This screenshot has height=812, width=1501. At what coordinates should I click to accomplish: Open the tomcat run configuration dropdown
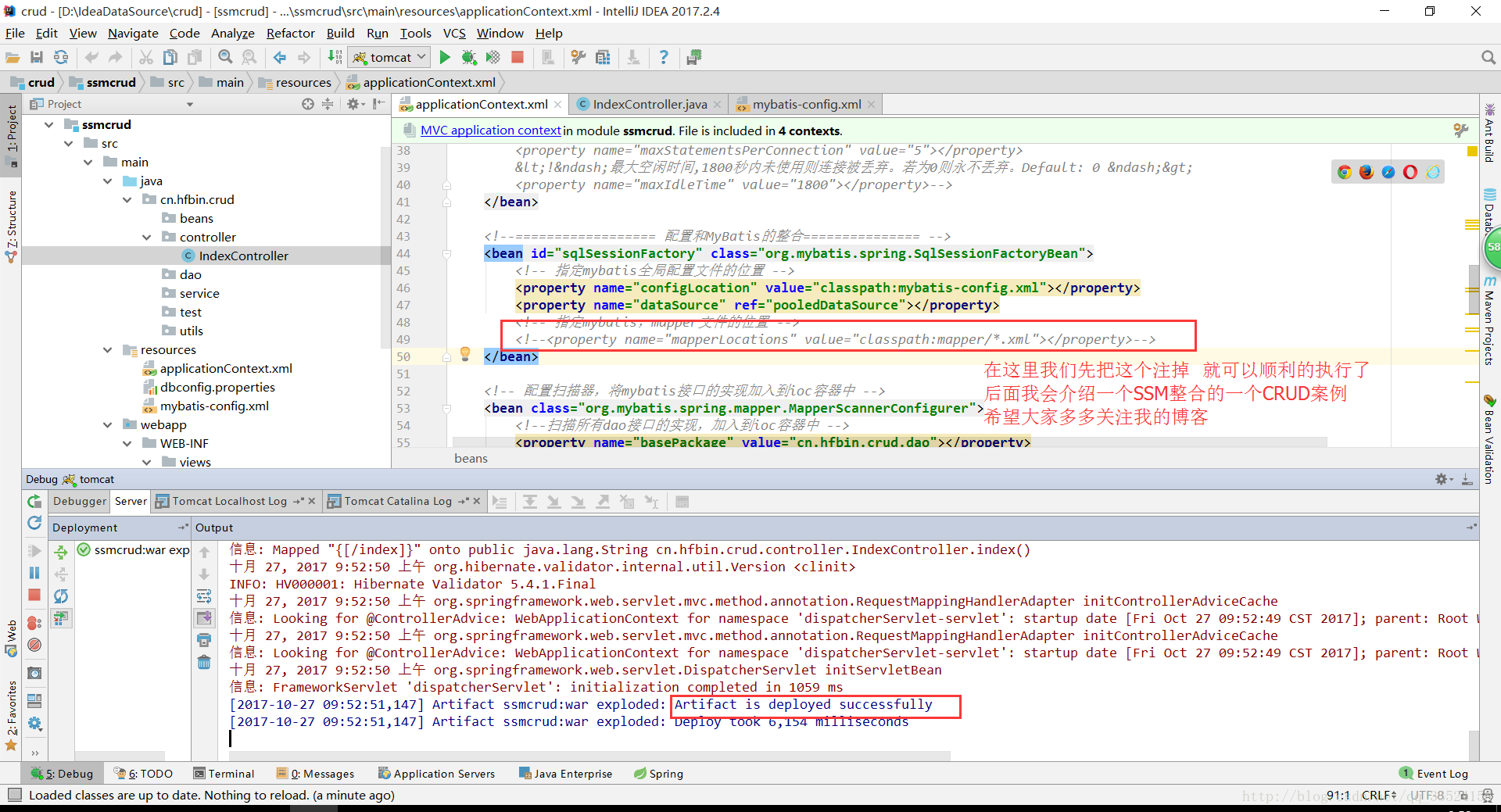389,57
